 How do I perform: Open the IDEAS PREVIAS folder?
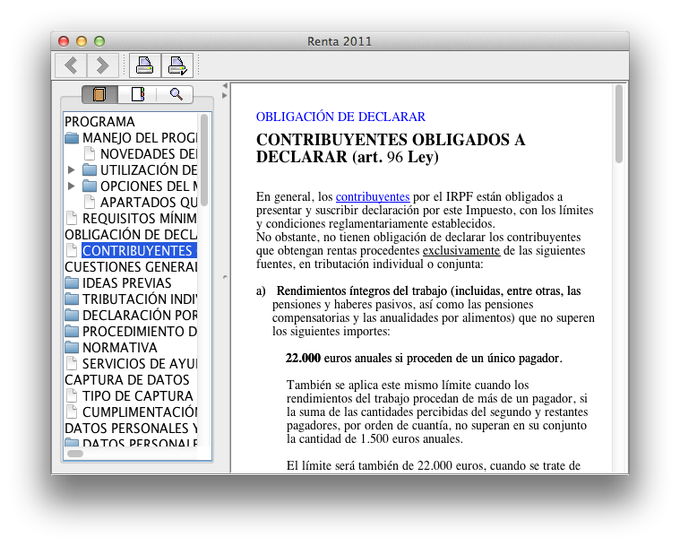click(127, 283)
